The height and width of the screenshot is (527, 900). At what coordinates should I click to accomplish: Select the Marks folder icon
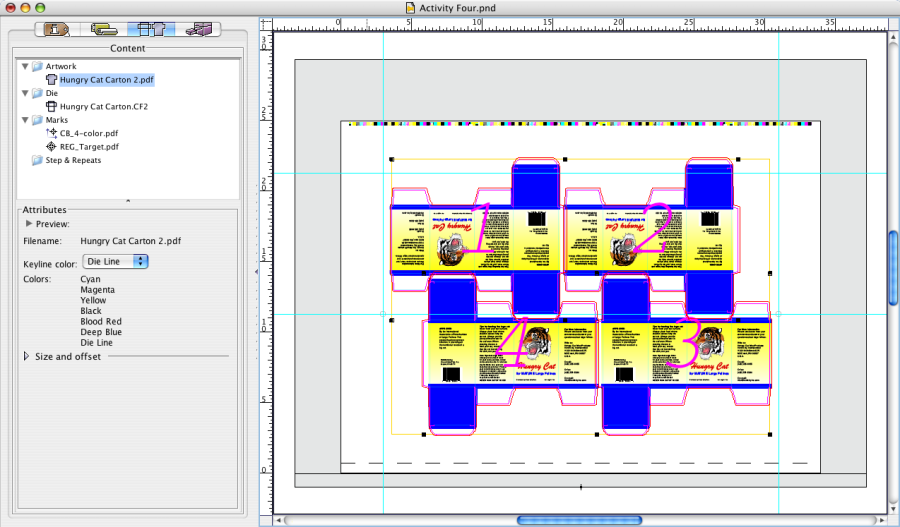pyautogui.click(x=37, y=120)
